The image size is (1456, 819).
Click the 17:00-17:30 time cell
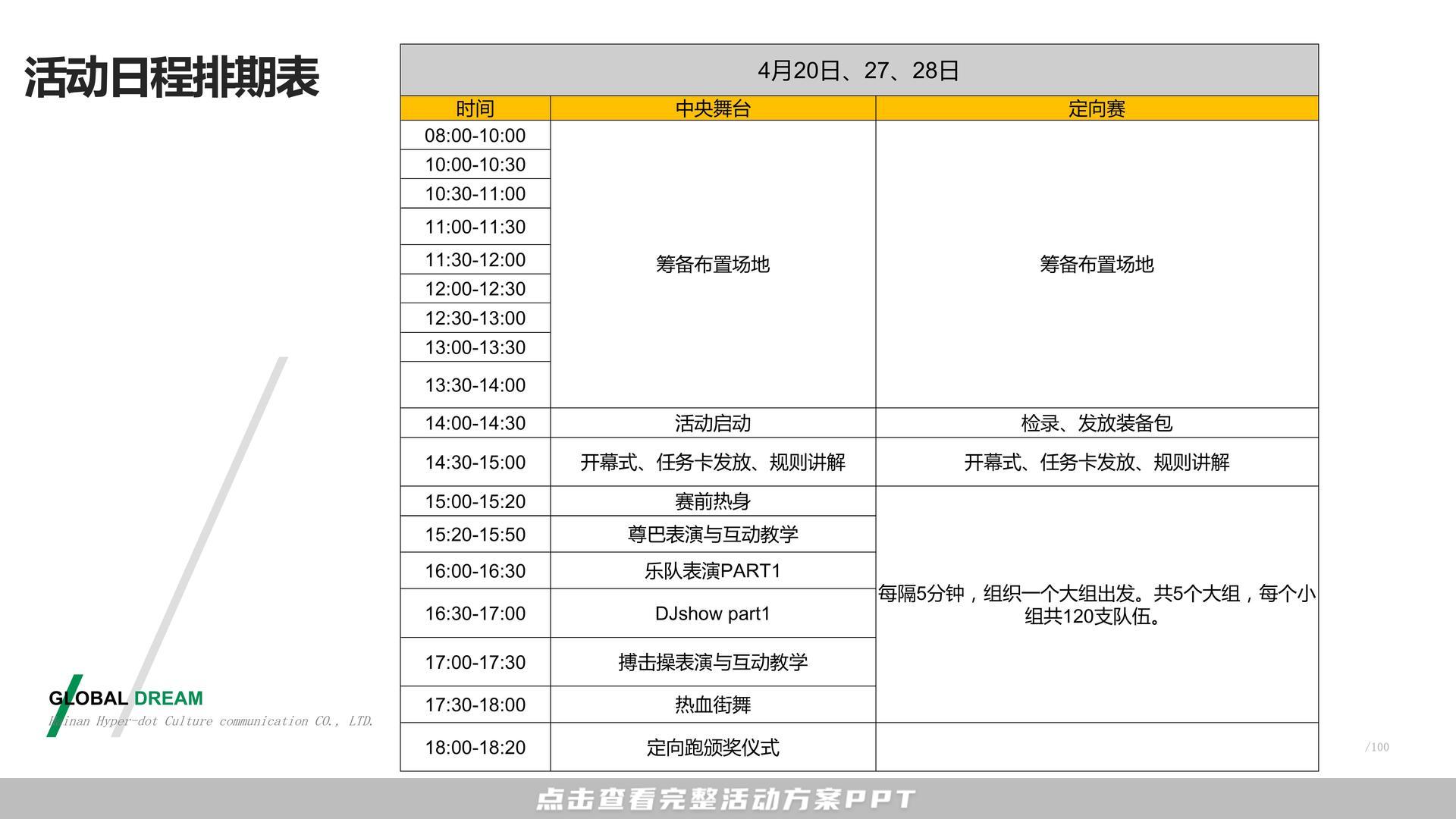(475, 662)
